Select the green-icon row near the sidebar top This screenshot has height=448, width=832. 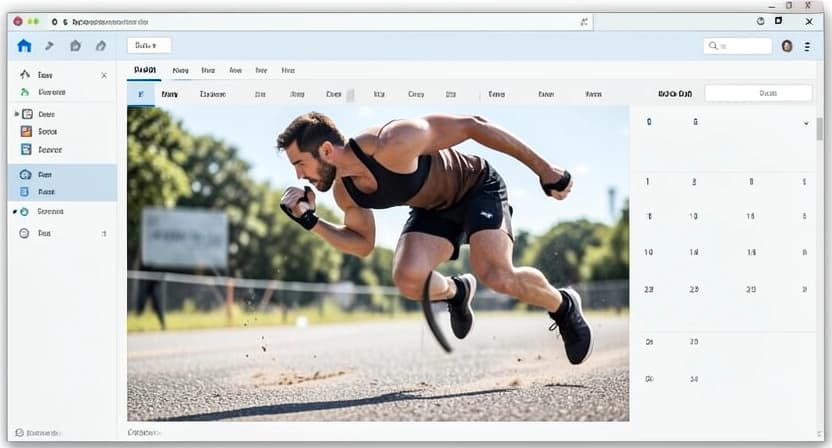pyautogui.click(x=63, y=92)
